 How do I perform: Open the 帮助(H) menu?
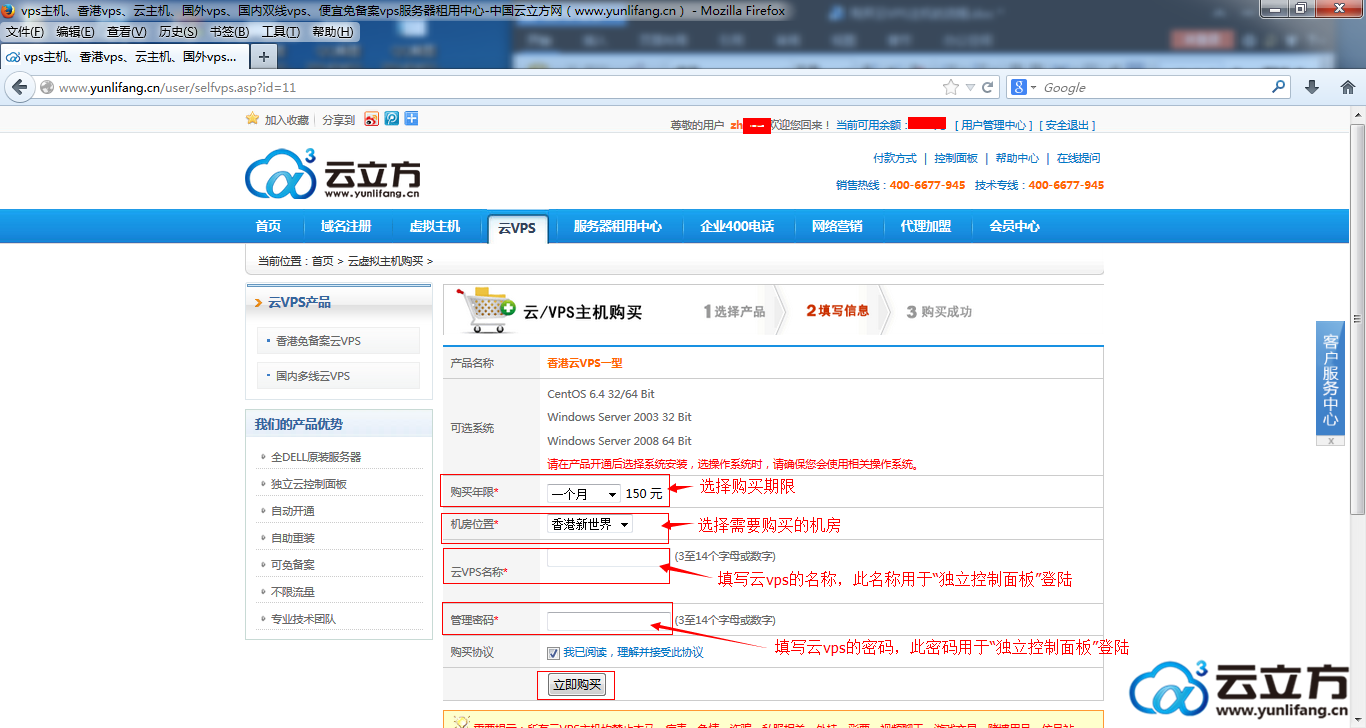[332, 32]
